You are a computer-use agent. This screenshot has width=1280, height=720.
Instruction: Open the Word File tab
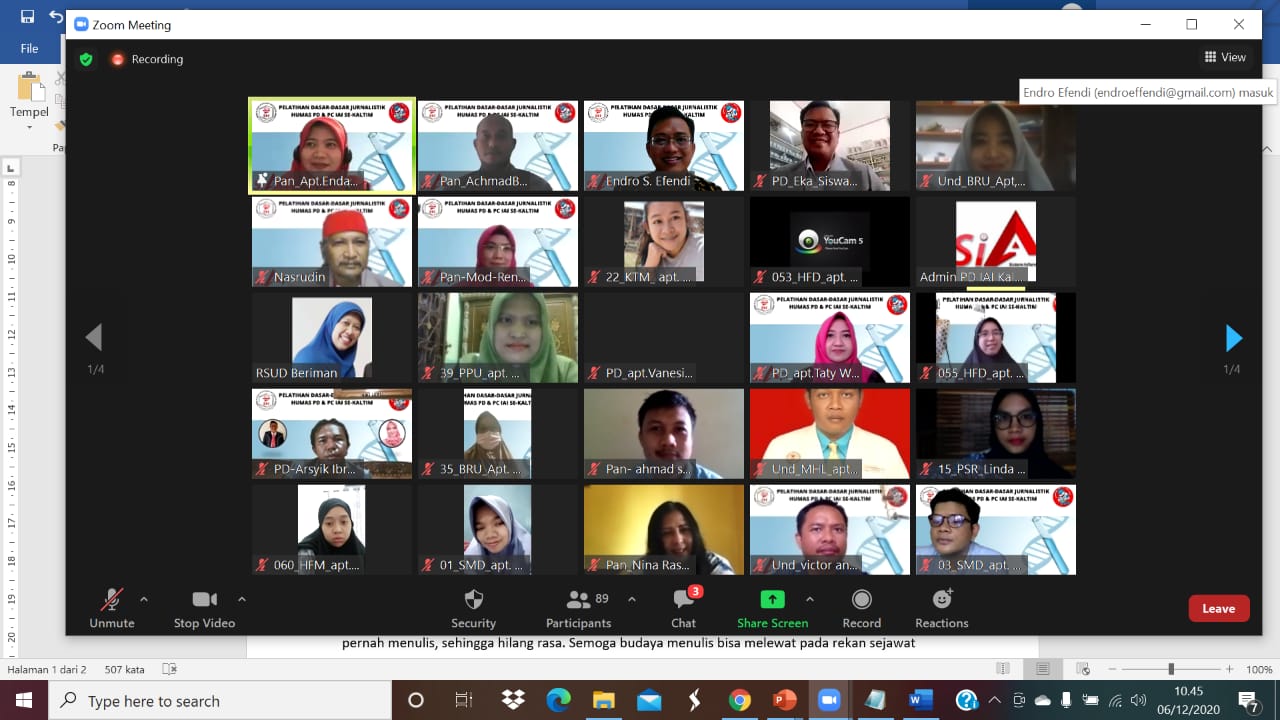pos(29,48)
